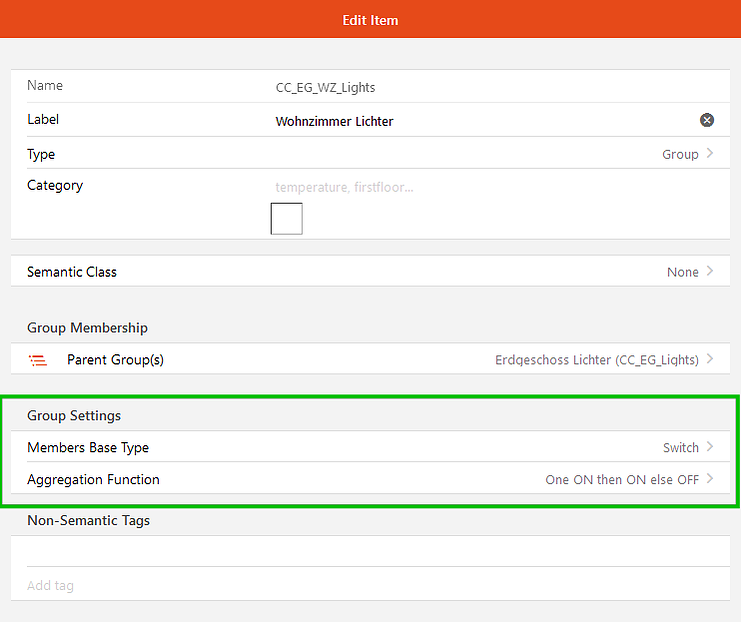Click the Aggregation Function label
Viewport: 741px width, 622px height.
point(93,480)
